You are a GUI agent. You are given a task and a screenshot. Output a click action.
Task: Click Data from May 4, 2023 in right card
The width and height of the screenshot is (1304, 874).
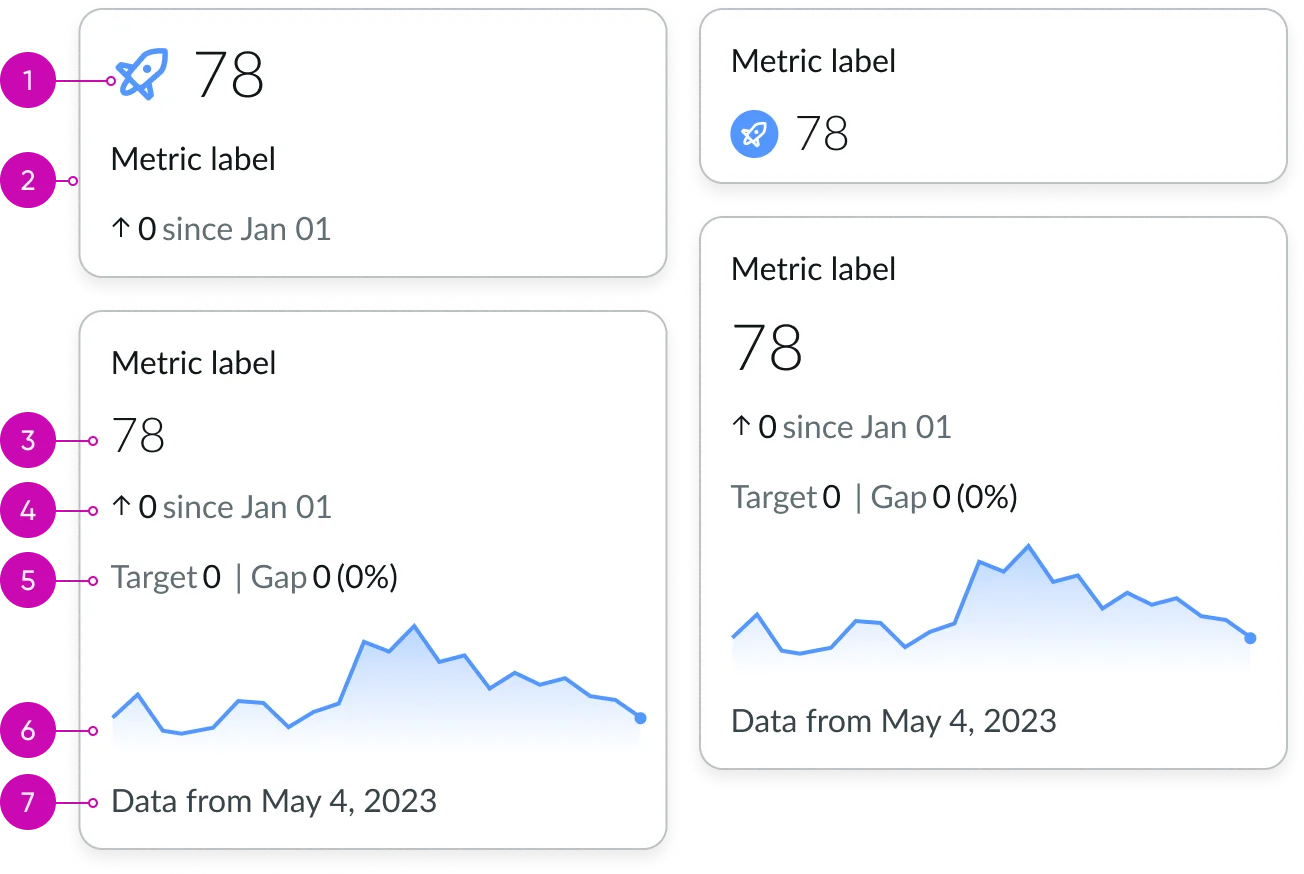coord(894,721)
